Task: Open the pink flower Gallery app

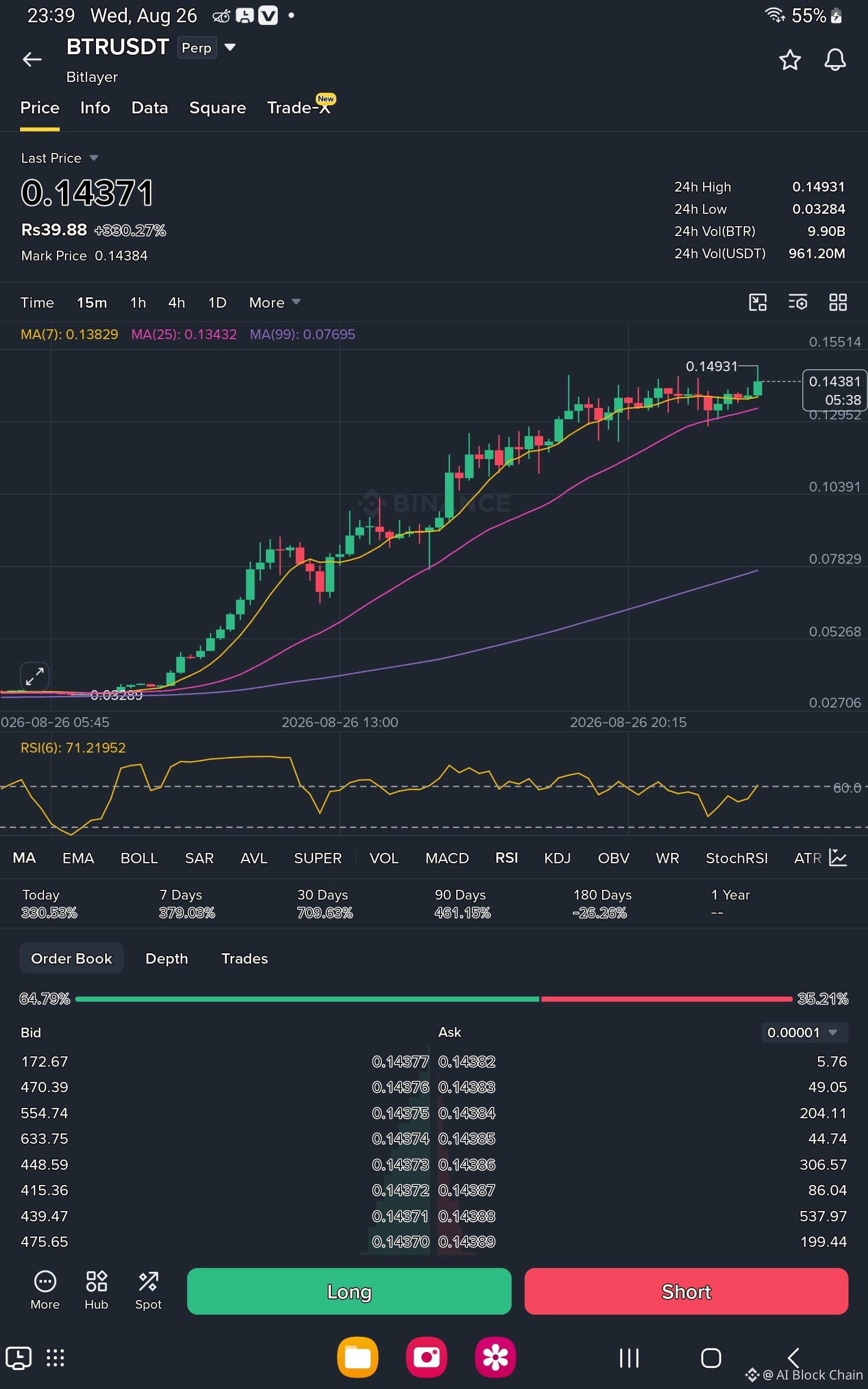Action: click(495, 1358)
